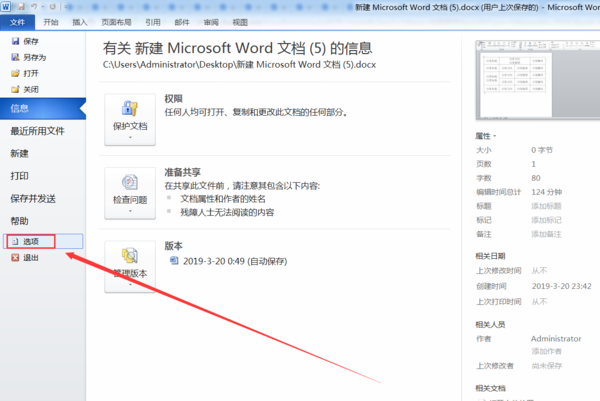Open the 页面布局 ribbon tab
The image size is (600, 401).
coord(116,22)
